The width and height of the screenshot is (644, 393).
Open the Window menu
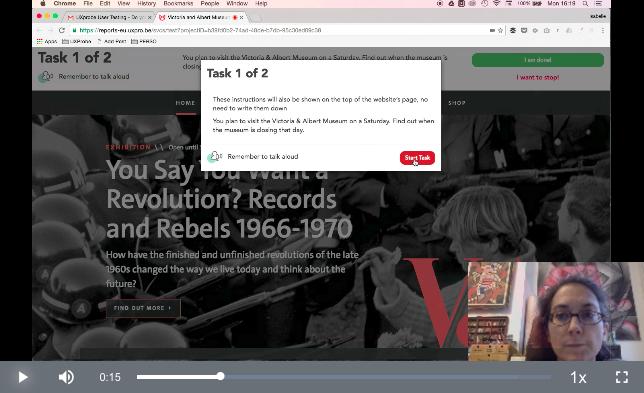(237, 4)
